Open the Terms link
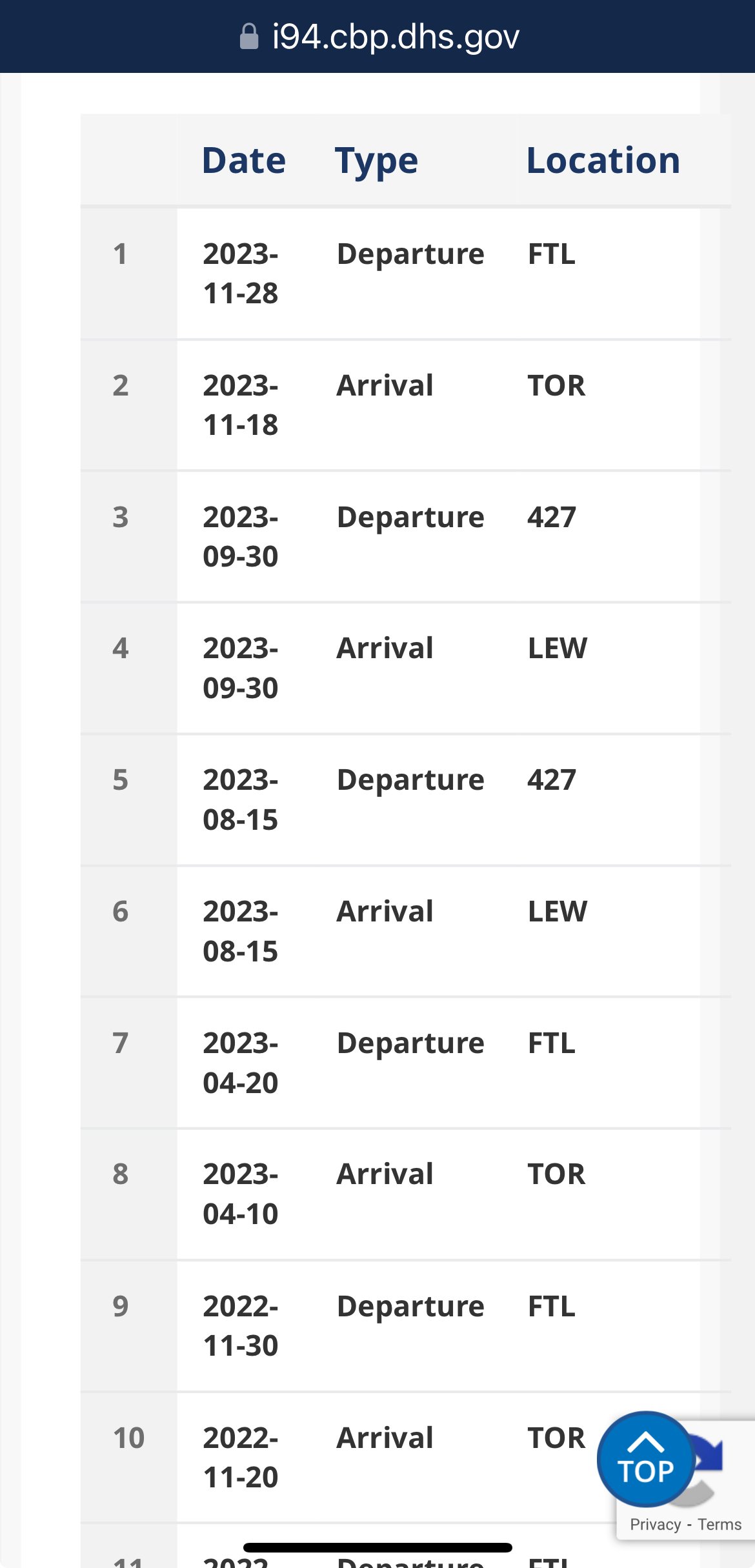755x1568 pixels. tap(720, 1524)
